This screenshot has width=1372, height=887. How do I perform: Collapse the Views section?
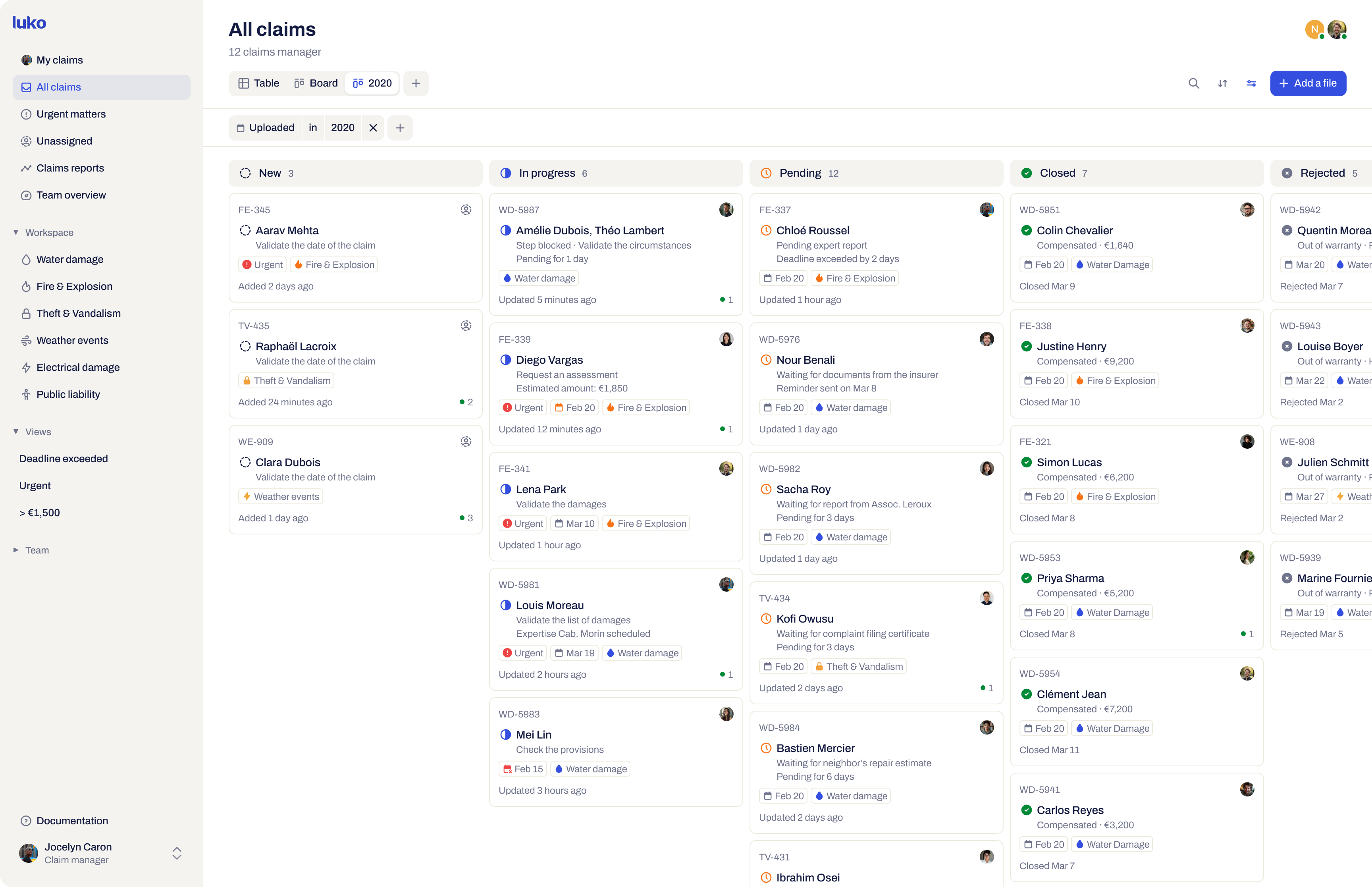(x=16, y=432)
